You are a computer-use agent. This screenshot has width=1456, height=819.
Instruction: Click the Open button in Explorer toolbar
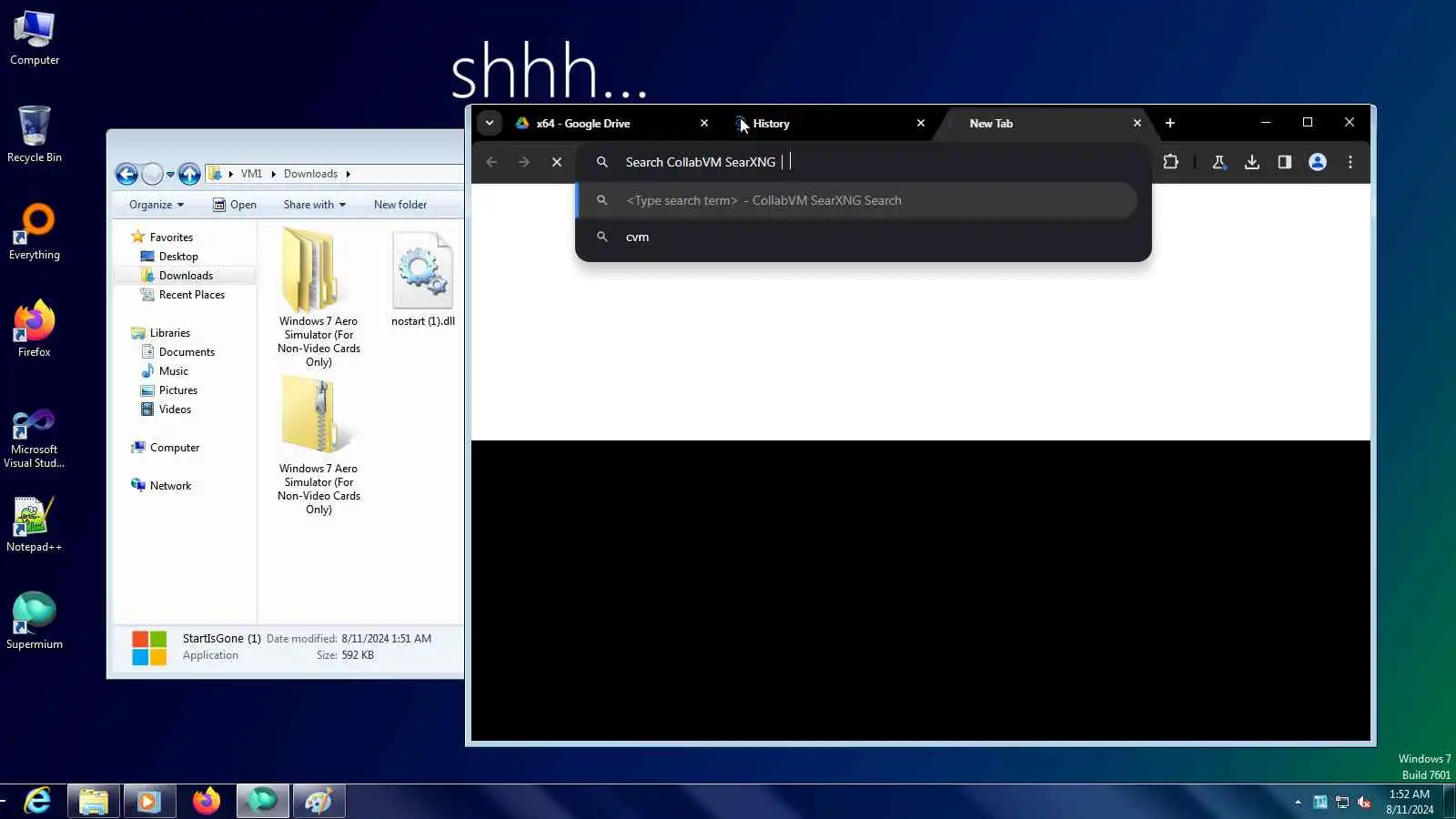[235, 205]
